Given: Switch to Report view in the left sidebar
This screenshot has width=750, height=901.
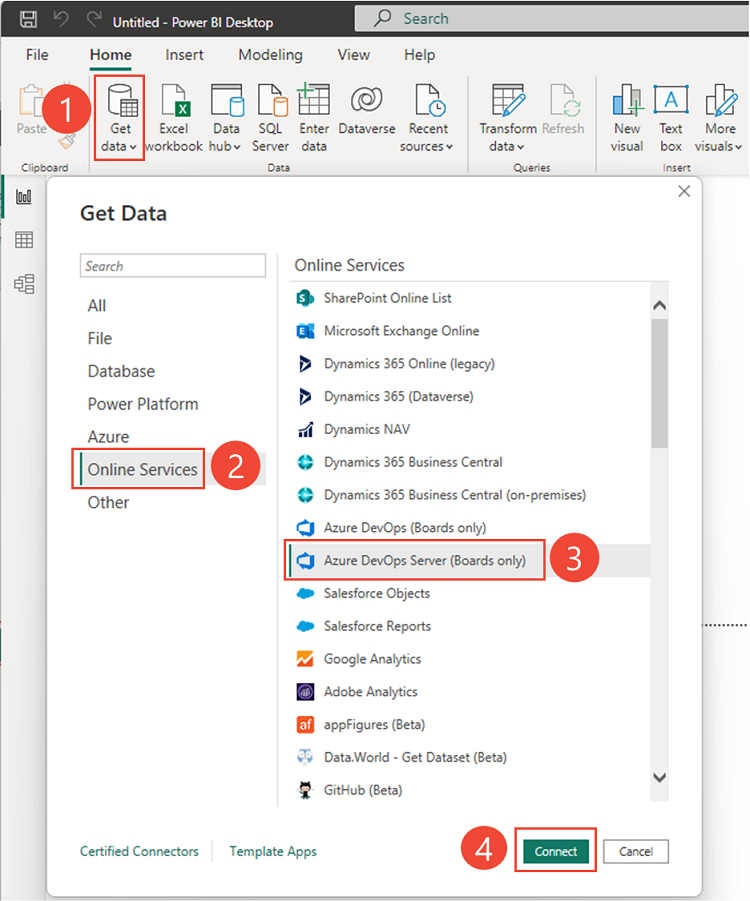Looking at the screenshot, I should 22,198.
